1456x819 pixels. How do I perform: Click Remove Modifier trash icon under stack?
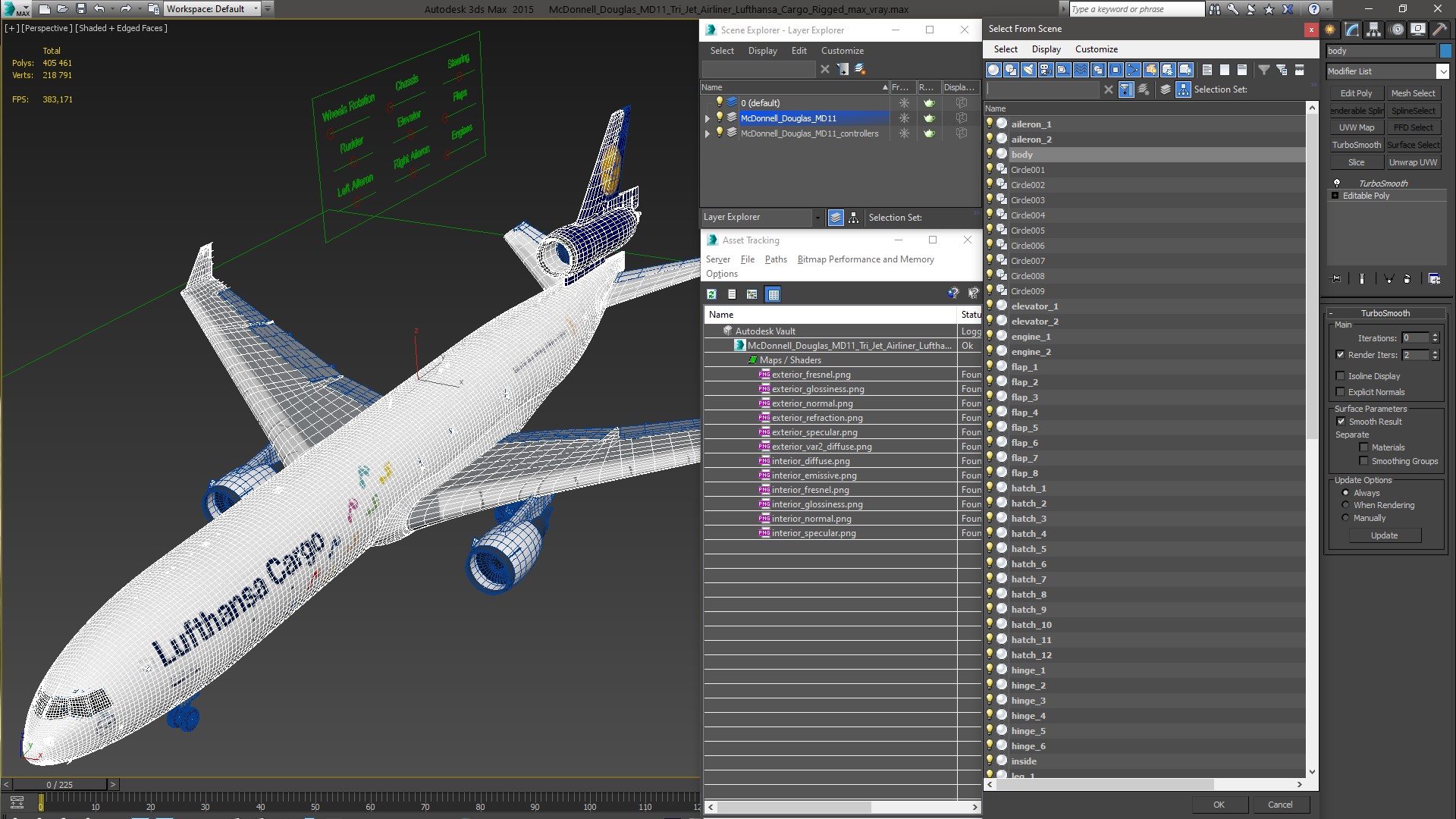(1407, 278)
